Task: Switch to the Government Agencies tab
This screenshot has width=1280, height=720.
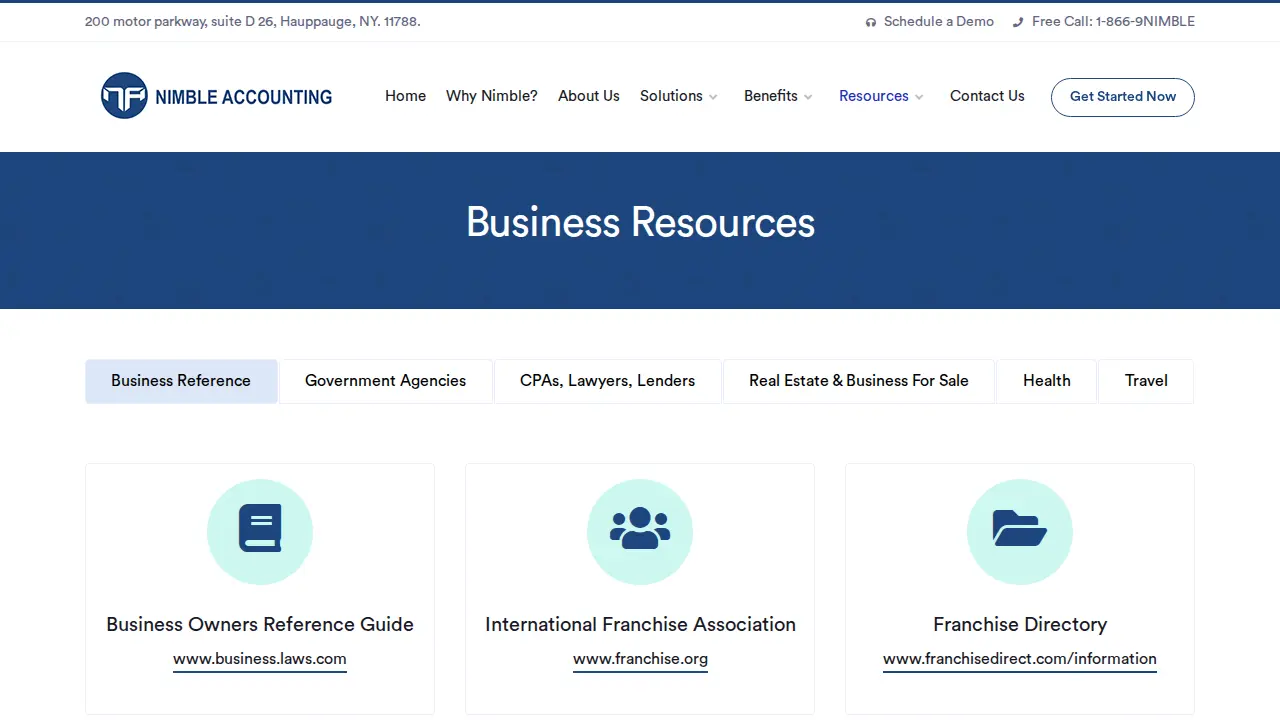Action: coord(385,381)
